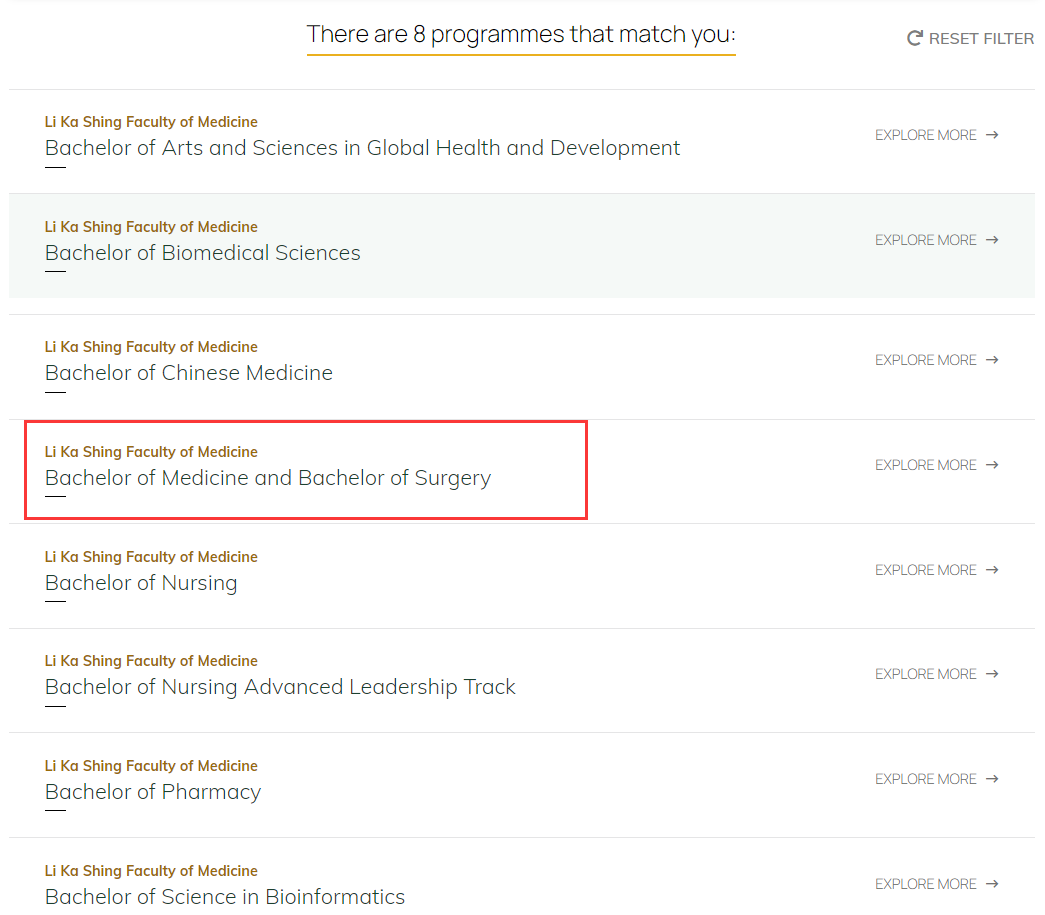
Task: Open Bachelor of Science in Bioinformatics
Action: point(225,897)
